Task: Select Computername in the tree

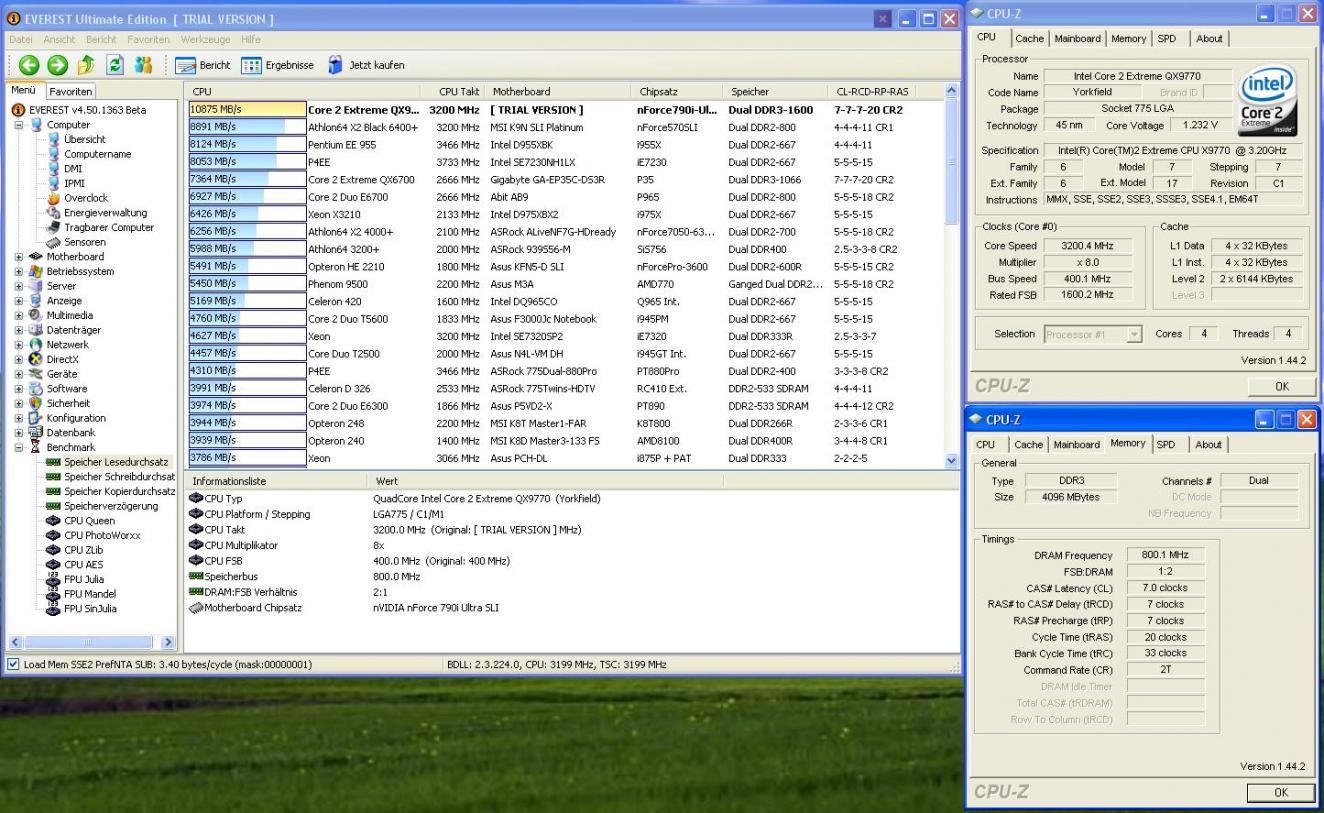Action: pos(97,154)
